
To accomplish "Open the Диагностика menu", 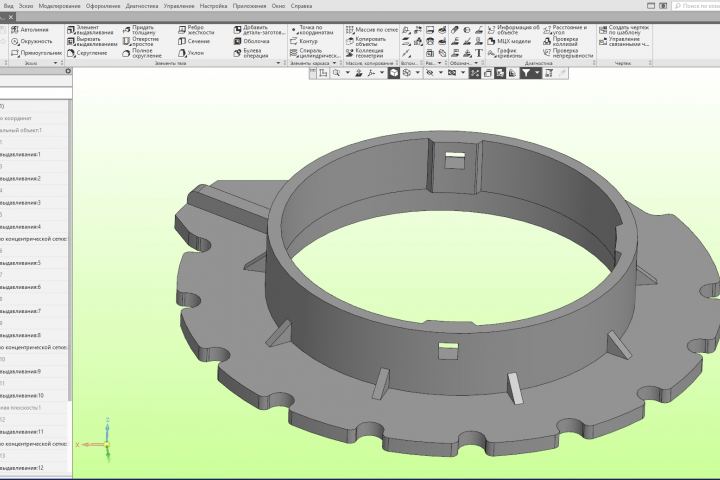I will (142, 6).
